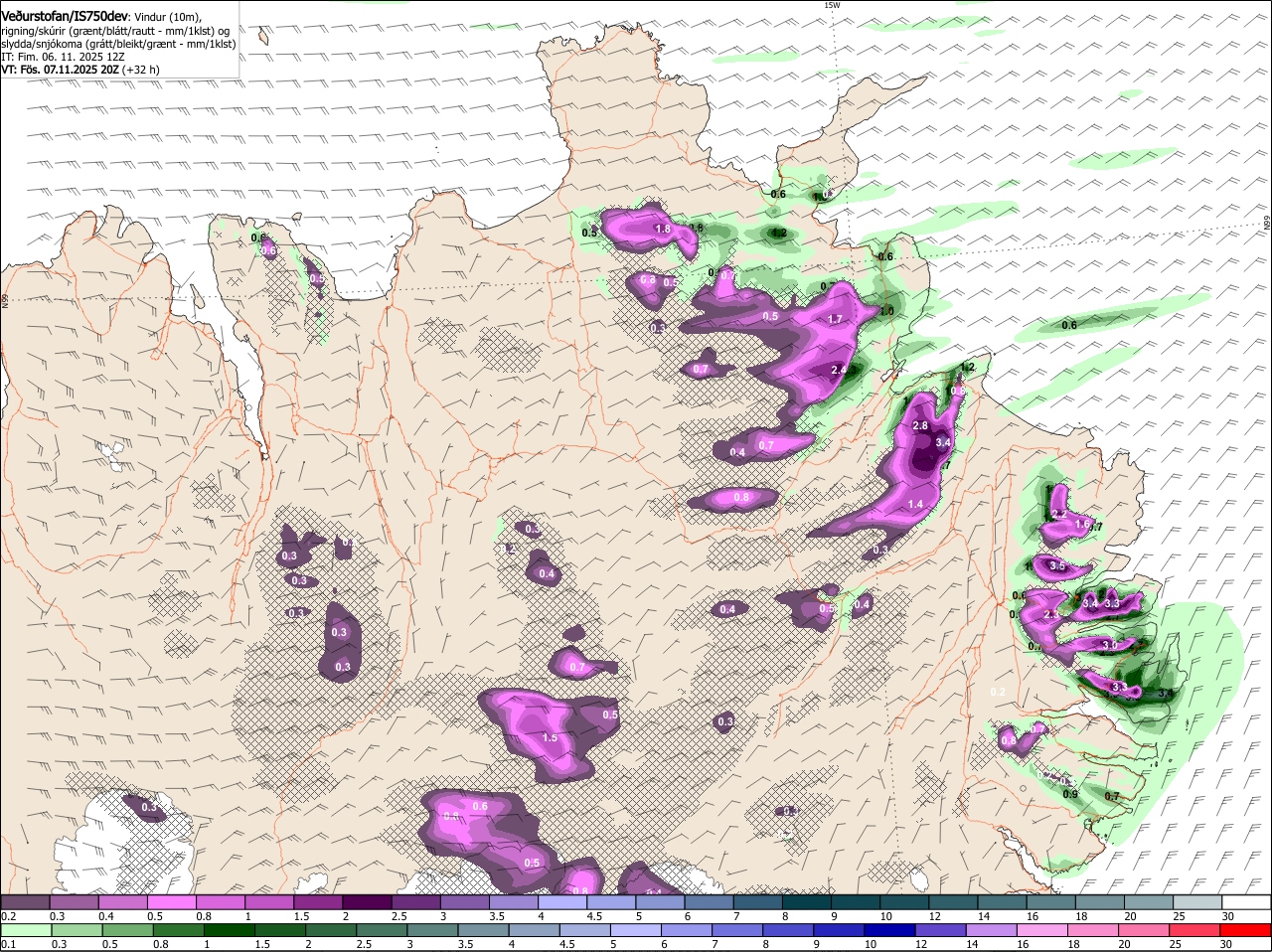Select the bright red swatch after 30
The width and height of the screenshot is (1272, 952).
point(1247,930)
